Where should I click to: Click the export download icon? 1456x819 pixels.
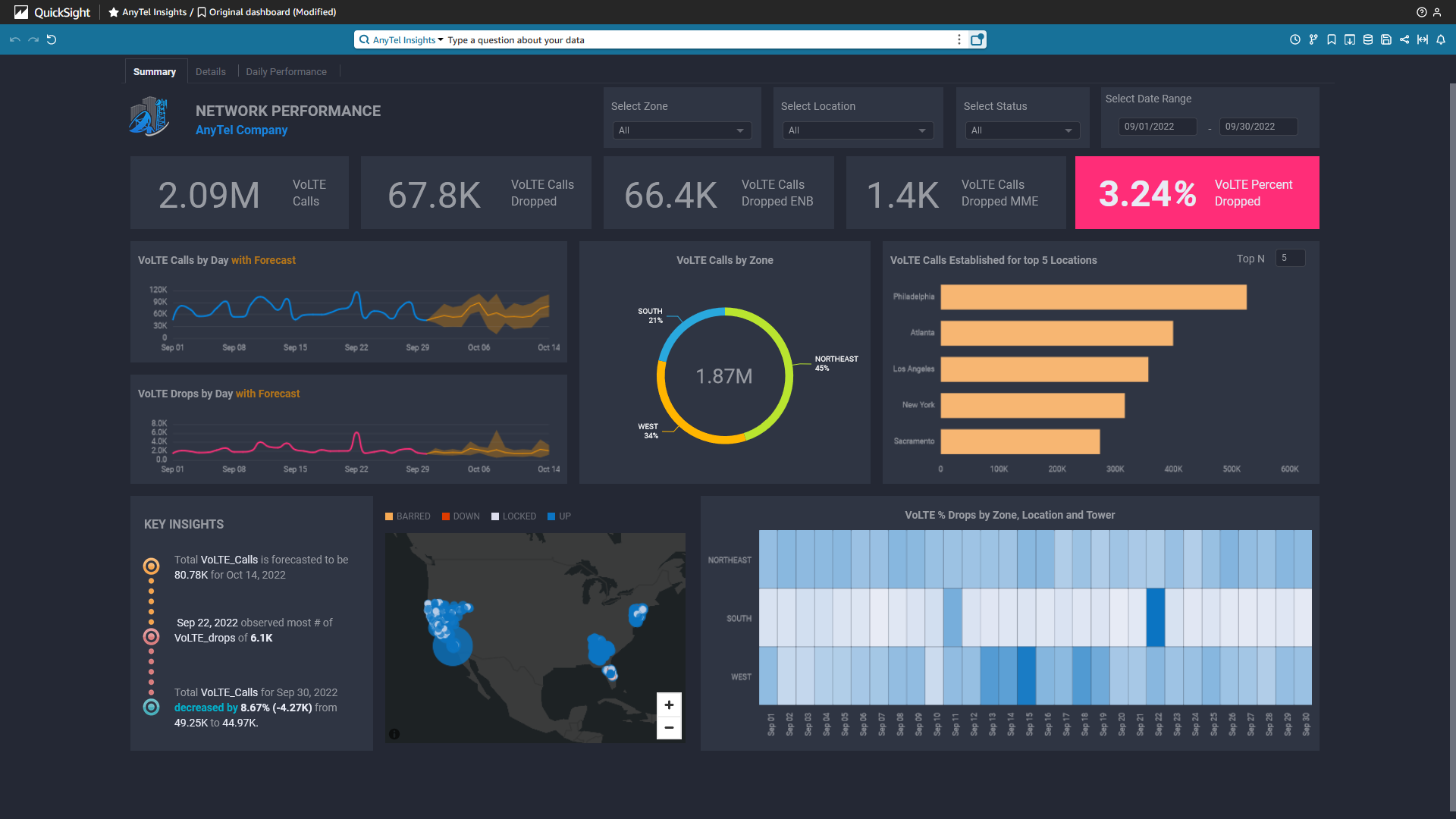[1350, 39]
